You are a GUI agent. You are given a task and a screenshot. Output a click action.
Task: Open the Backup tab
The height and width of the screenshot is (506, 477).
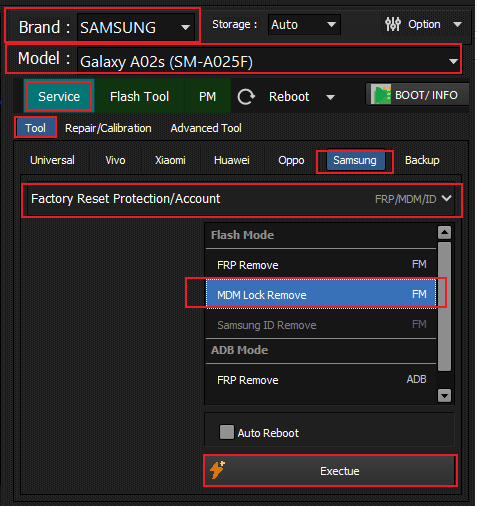tap(422, 160)
